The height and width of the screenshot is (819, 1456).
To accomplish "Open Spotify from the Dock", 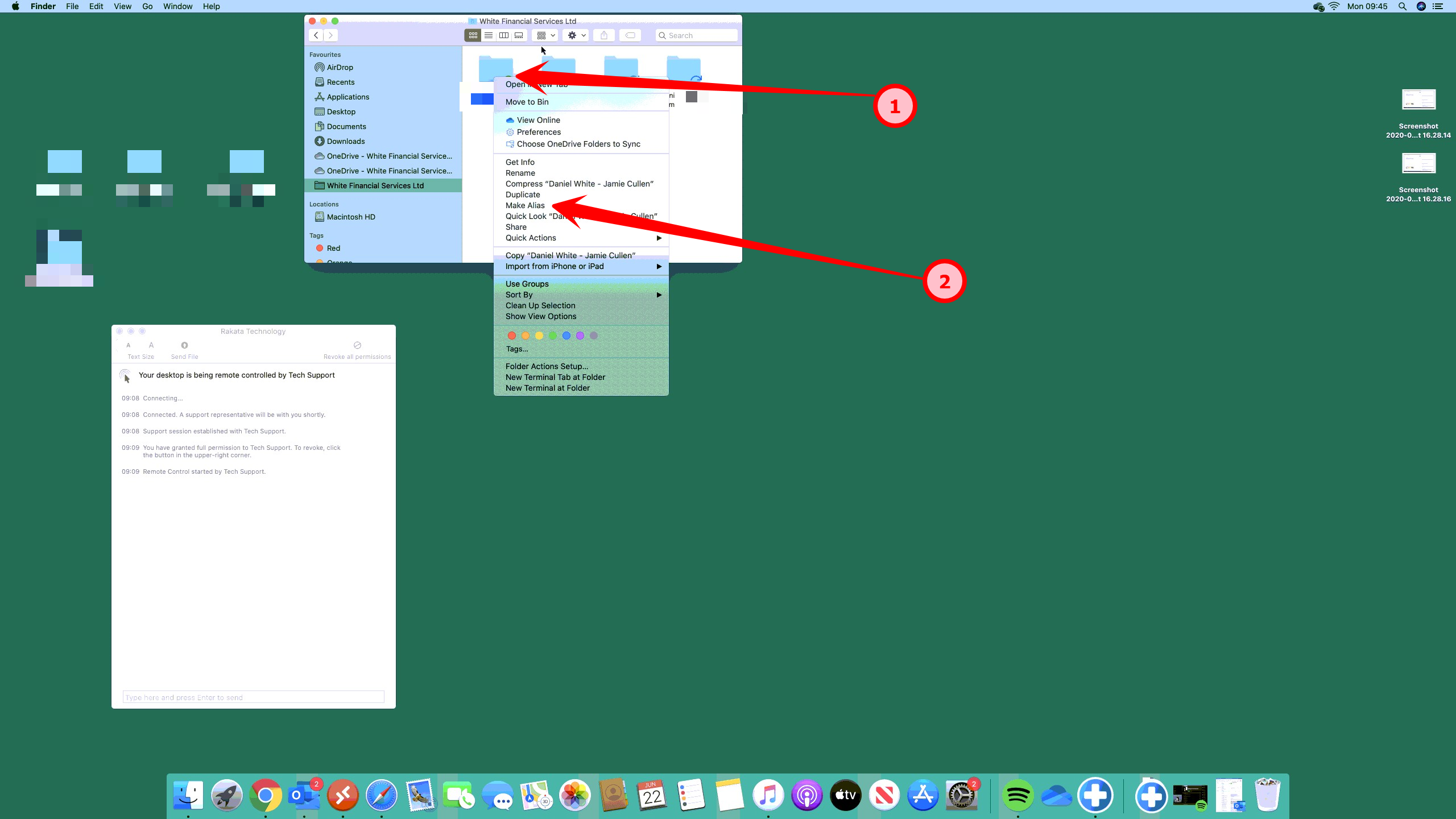I will [1017, 795].
